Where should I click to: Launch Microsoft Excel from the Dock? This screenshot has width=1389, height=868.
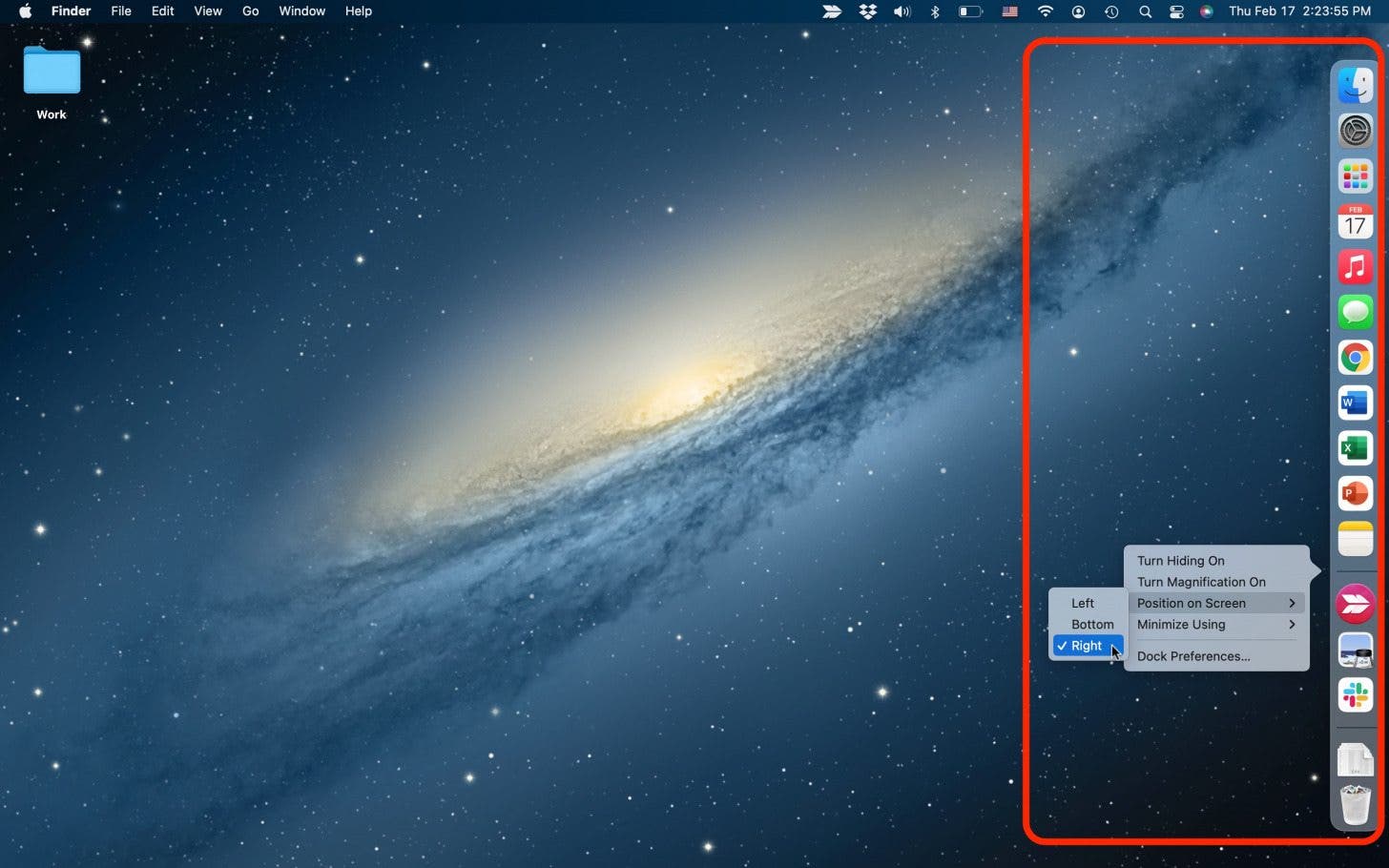point(1355,448)
